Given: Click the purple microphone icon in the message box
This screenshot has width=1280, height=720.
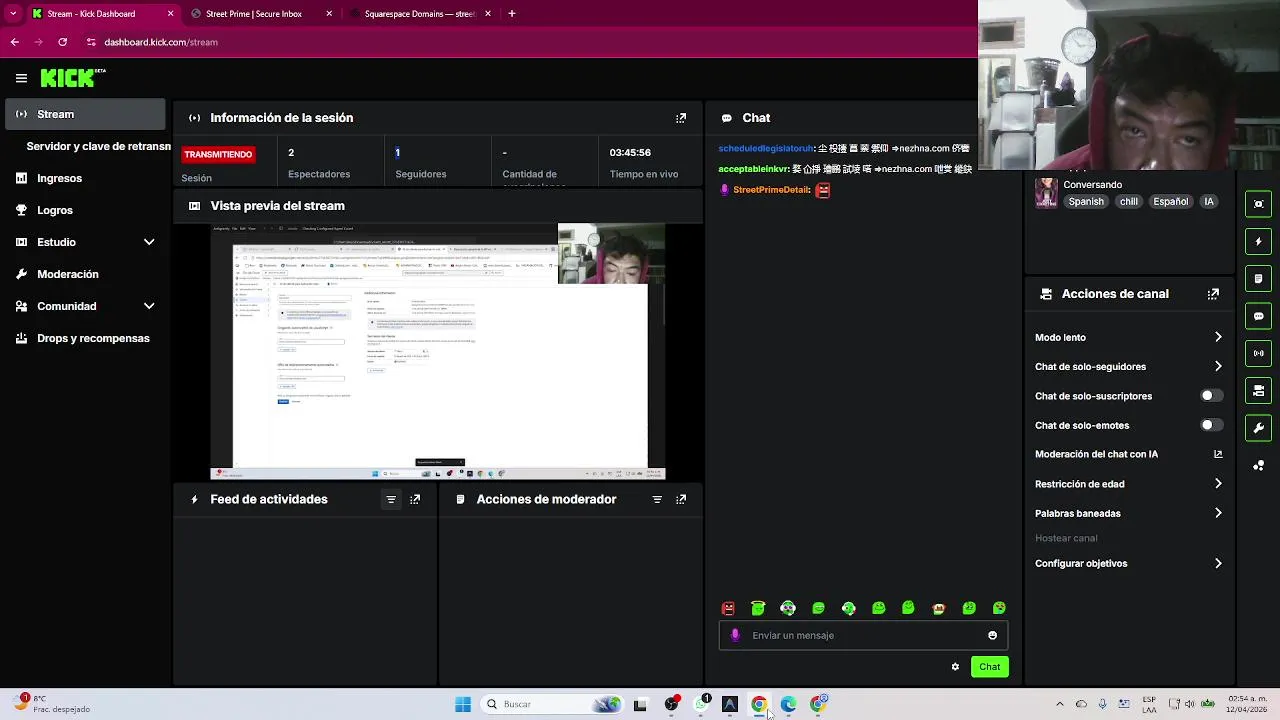Looking at the screenshot, I should click(735, 635).
